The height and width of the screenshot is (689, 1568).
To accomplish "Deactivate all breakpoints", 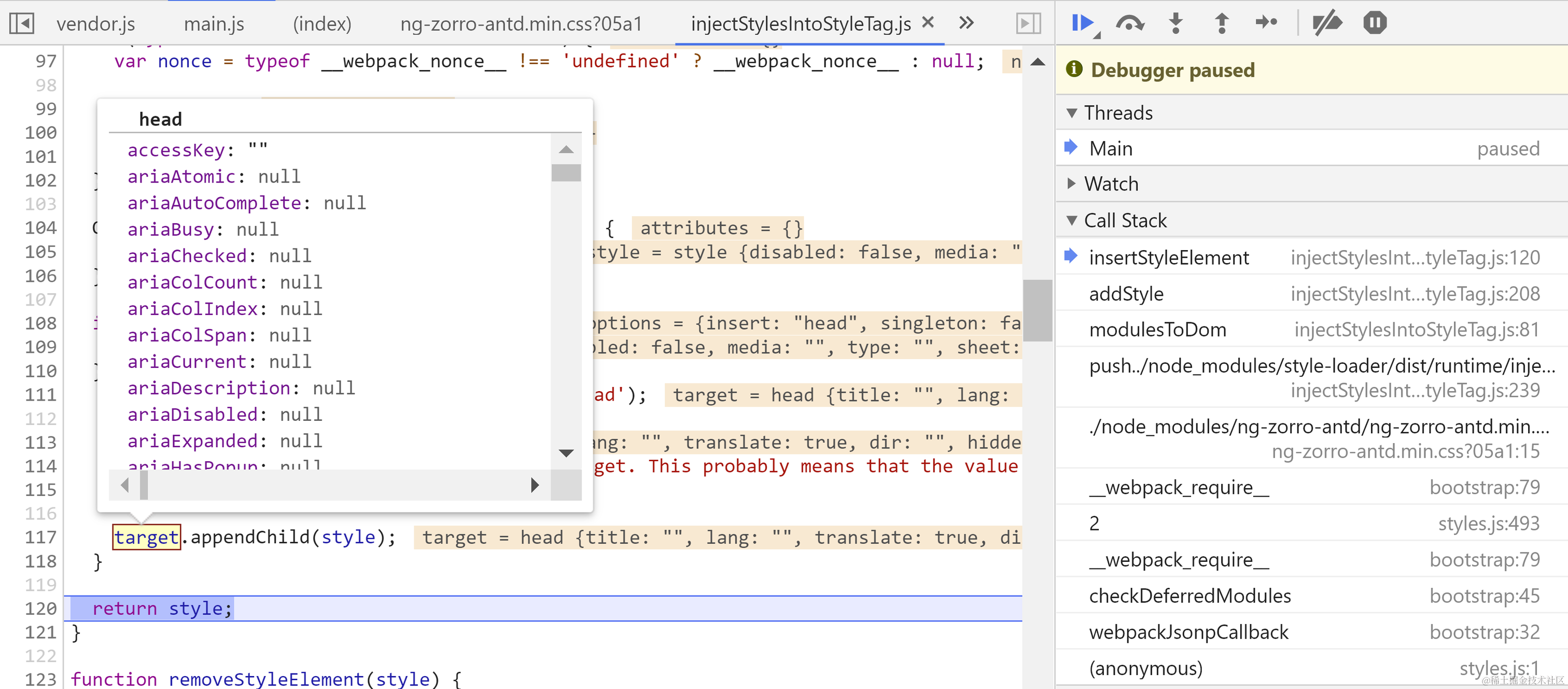I will click(x=1326, y=23).
